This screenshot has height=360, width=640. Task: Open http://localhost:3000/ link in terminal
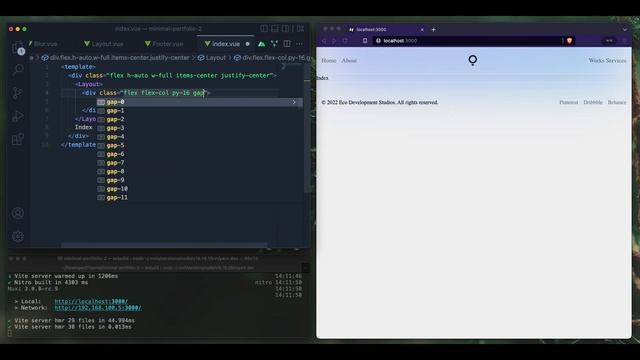[x=91, y=301]
